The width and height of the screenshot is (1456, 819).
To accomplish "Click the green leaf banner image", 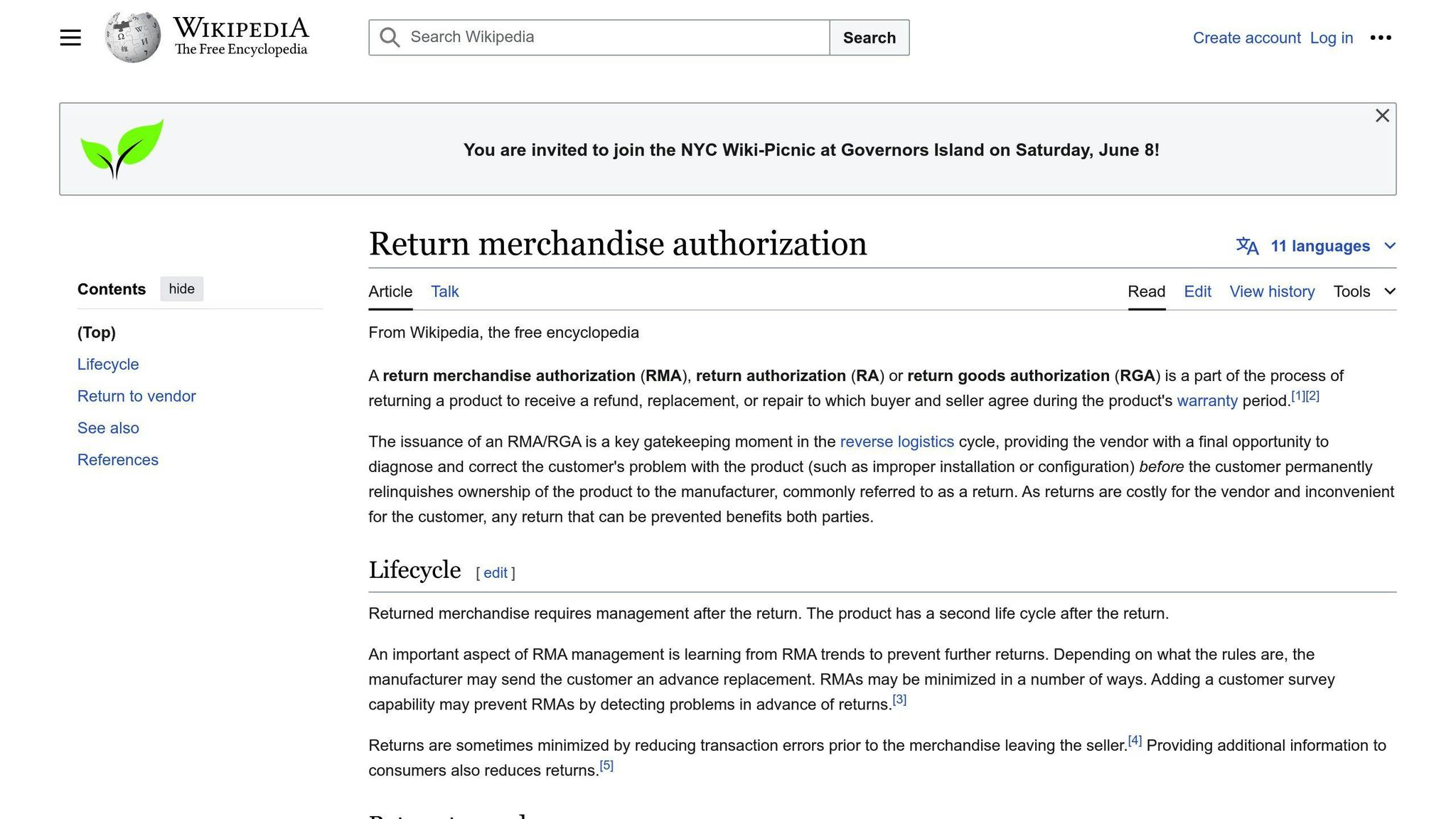I will click(x=122, y=149).
